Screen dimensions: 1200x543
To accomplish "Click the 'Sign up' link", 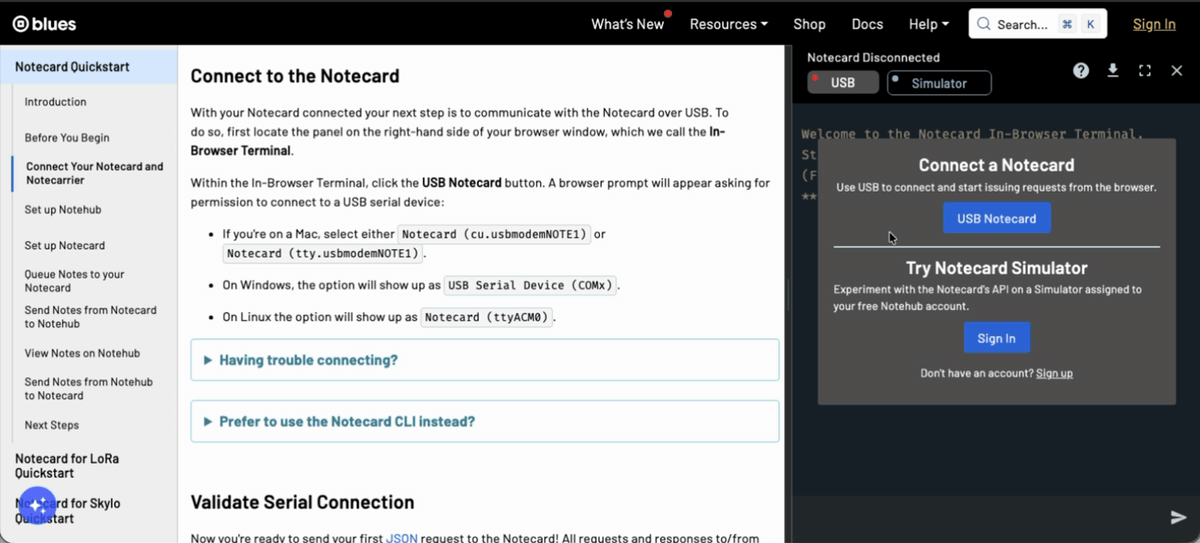I will (1054, 373).
